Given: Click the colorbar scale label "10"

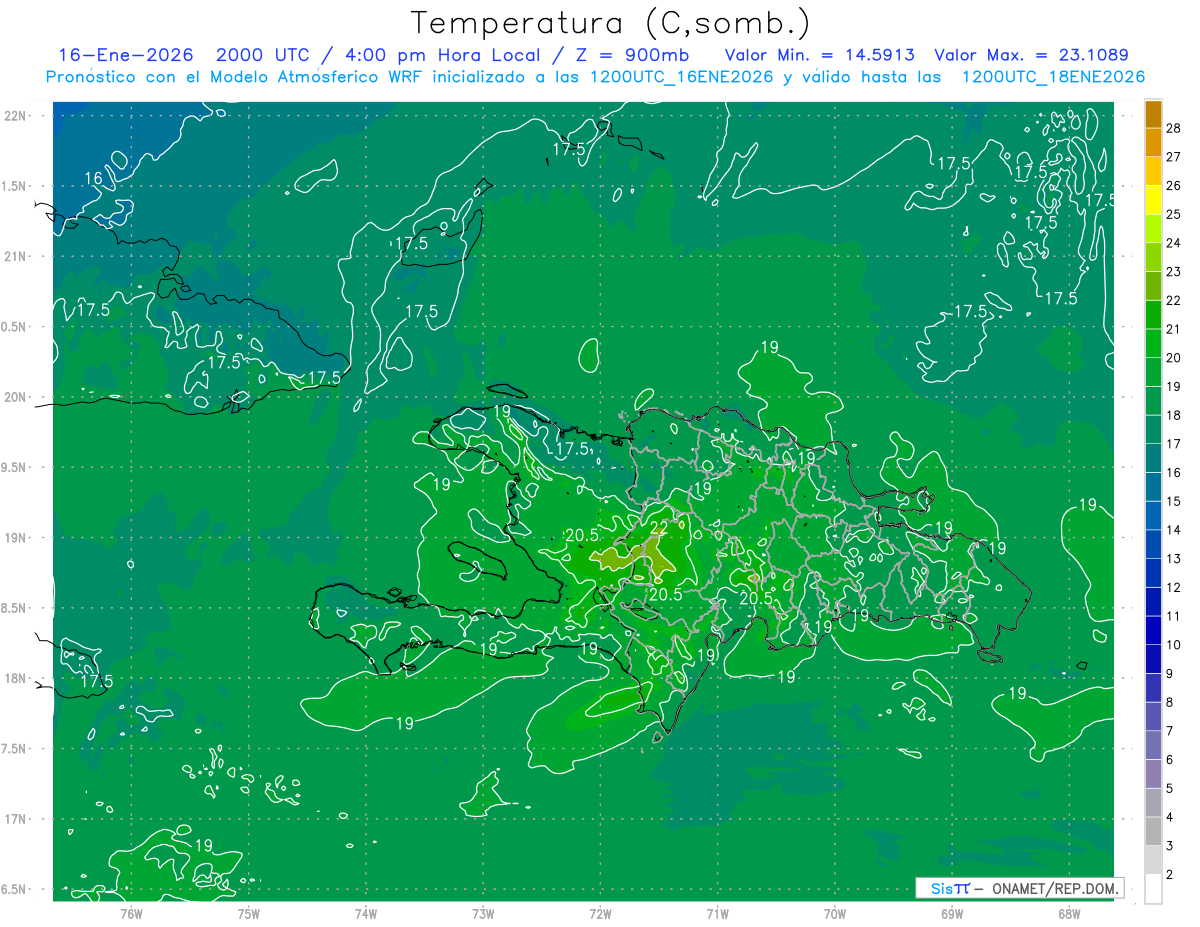Looking at the screenshot, I should pos(1173,644).
